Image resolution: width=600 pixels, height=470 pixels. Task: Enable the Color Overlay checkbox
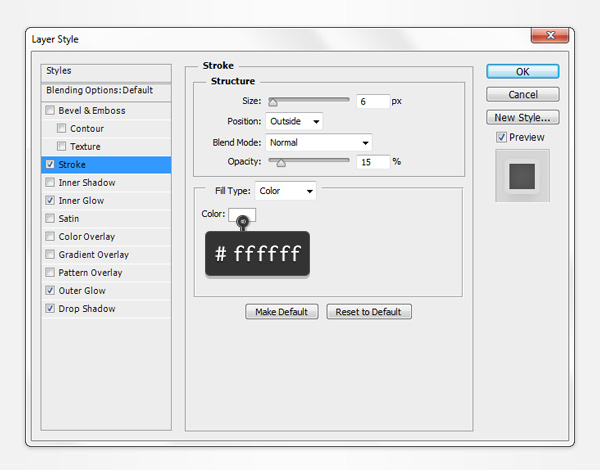(50, 236)
